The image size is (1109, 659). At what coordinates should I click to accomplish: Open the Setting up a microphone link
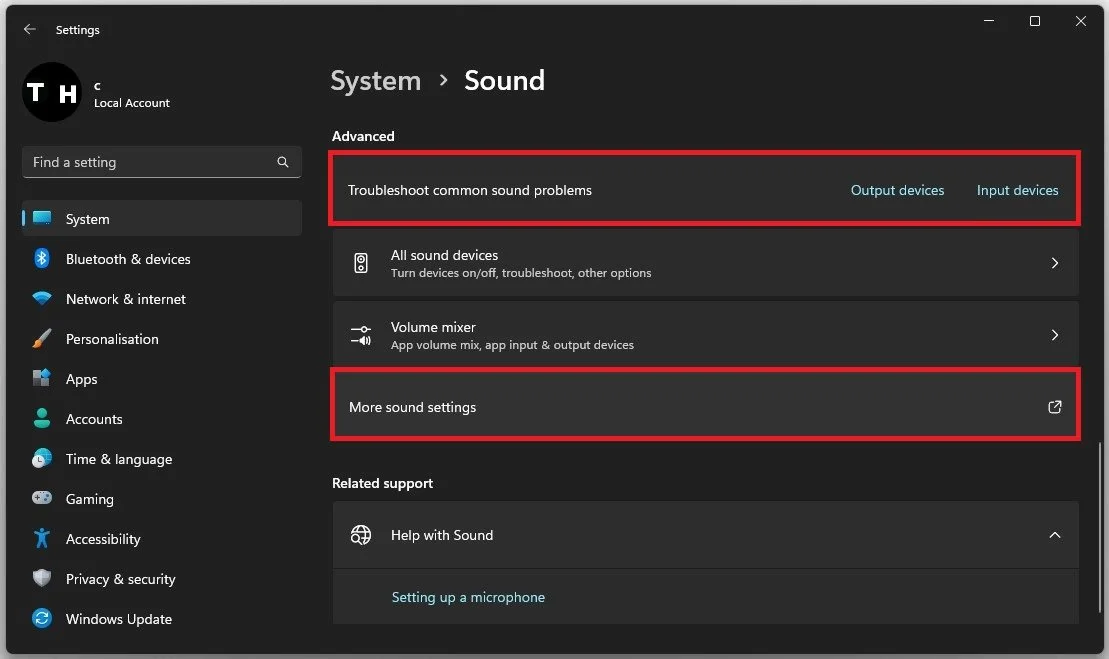pyautogui.click(x=468, y=597)
